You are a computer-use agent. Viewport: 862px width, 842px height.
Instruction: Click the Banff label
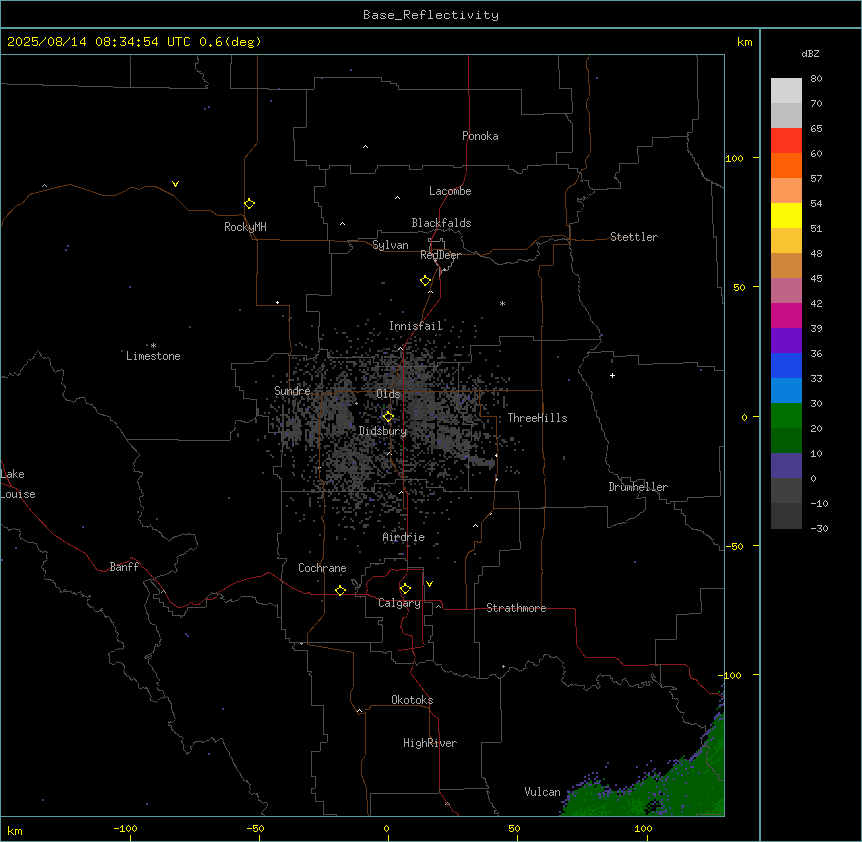(x=124, y=567)
